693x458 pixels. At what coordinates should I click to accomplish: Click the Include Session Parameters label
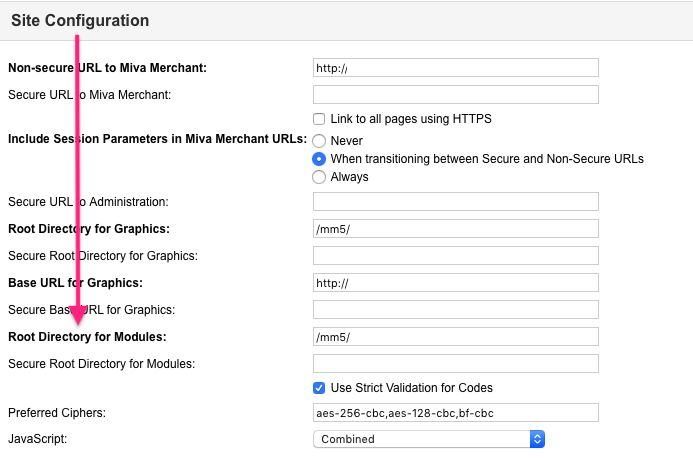pos(157,139)
